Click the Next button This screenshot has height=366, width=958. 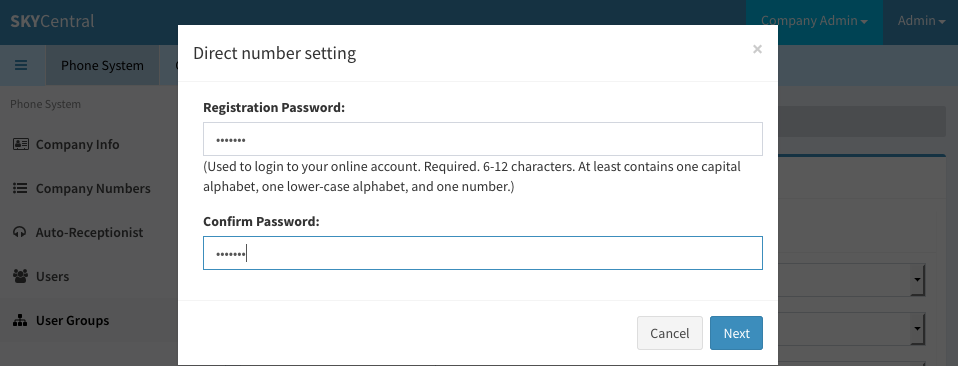(736, 333)
